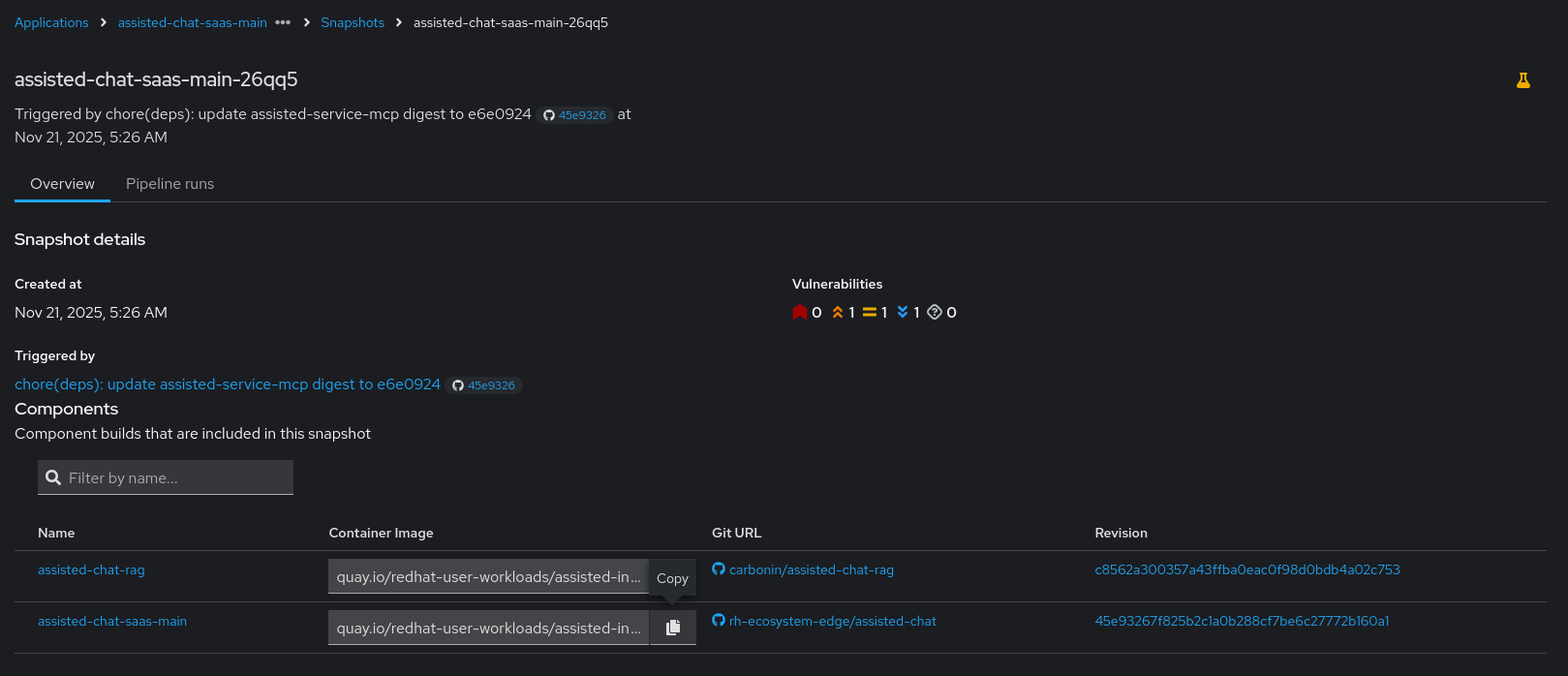1568x676 pixels.
Task: Click GitHub icon next to carbonin/assisted-chat-rag
Action: pos(719,569)
